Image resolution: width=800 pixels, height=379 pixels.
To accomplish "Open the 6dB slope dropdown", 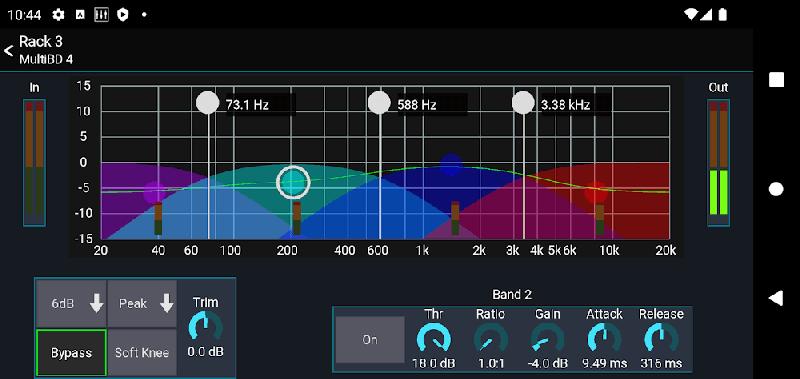I will click(x=71, y=304).
